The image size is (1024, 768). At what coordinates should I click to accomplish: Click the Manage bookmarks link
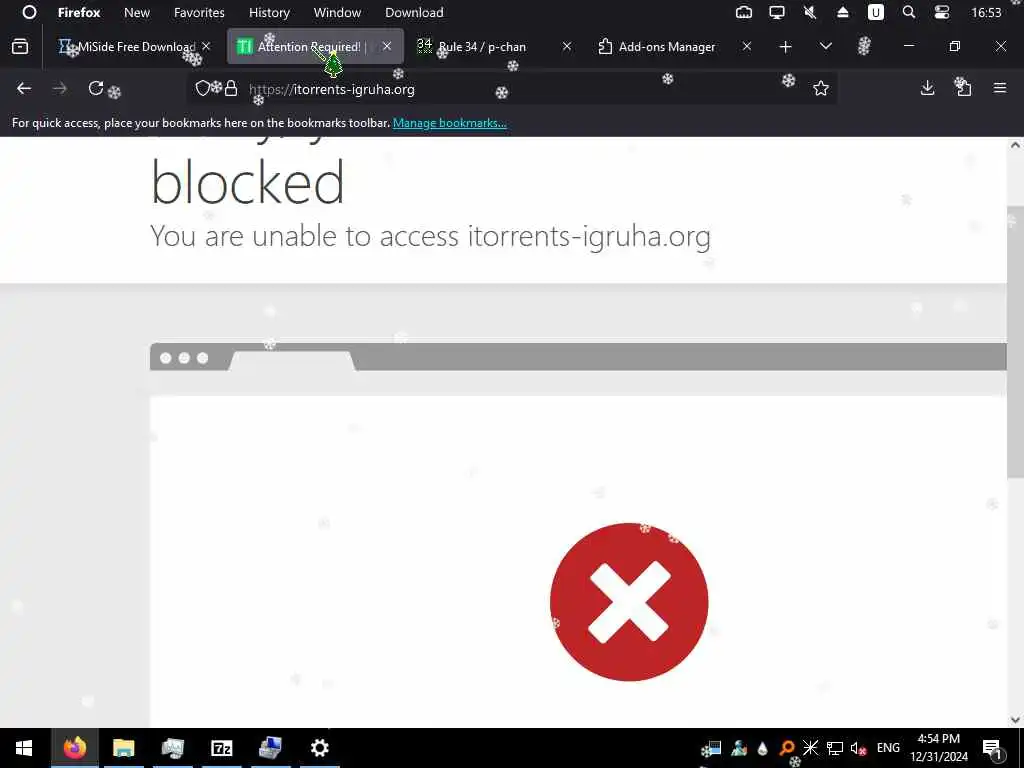click(x=449, y=123)
